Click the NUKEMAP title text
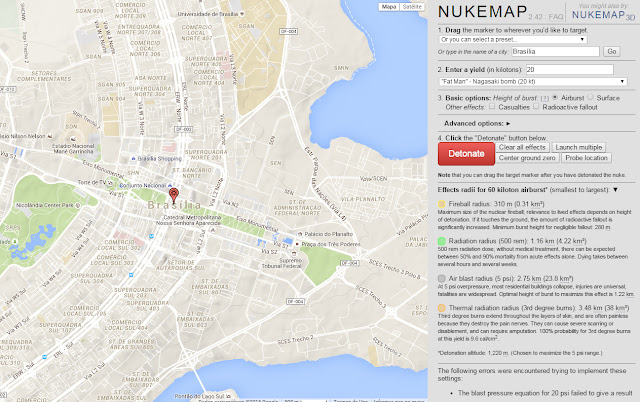Viewport: 640px width, 402px height. 482,12
